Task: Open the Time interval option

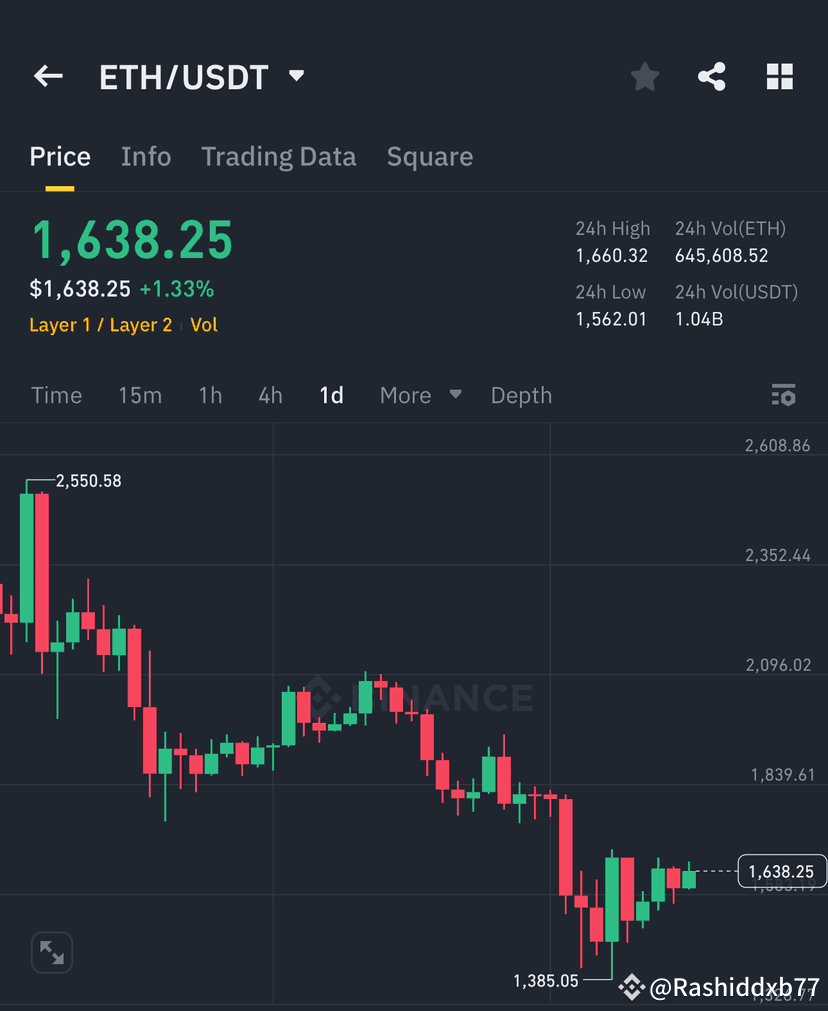Action: coord(56,394)
